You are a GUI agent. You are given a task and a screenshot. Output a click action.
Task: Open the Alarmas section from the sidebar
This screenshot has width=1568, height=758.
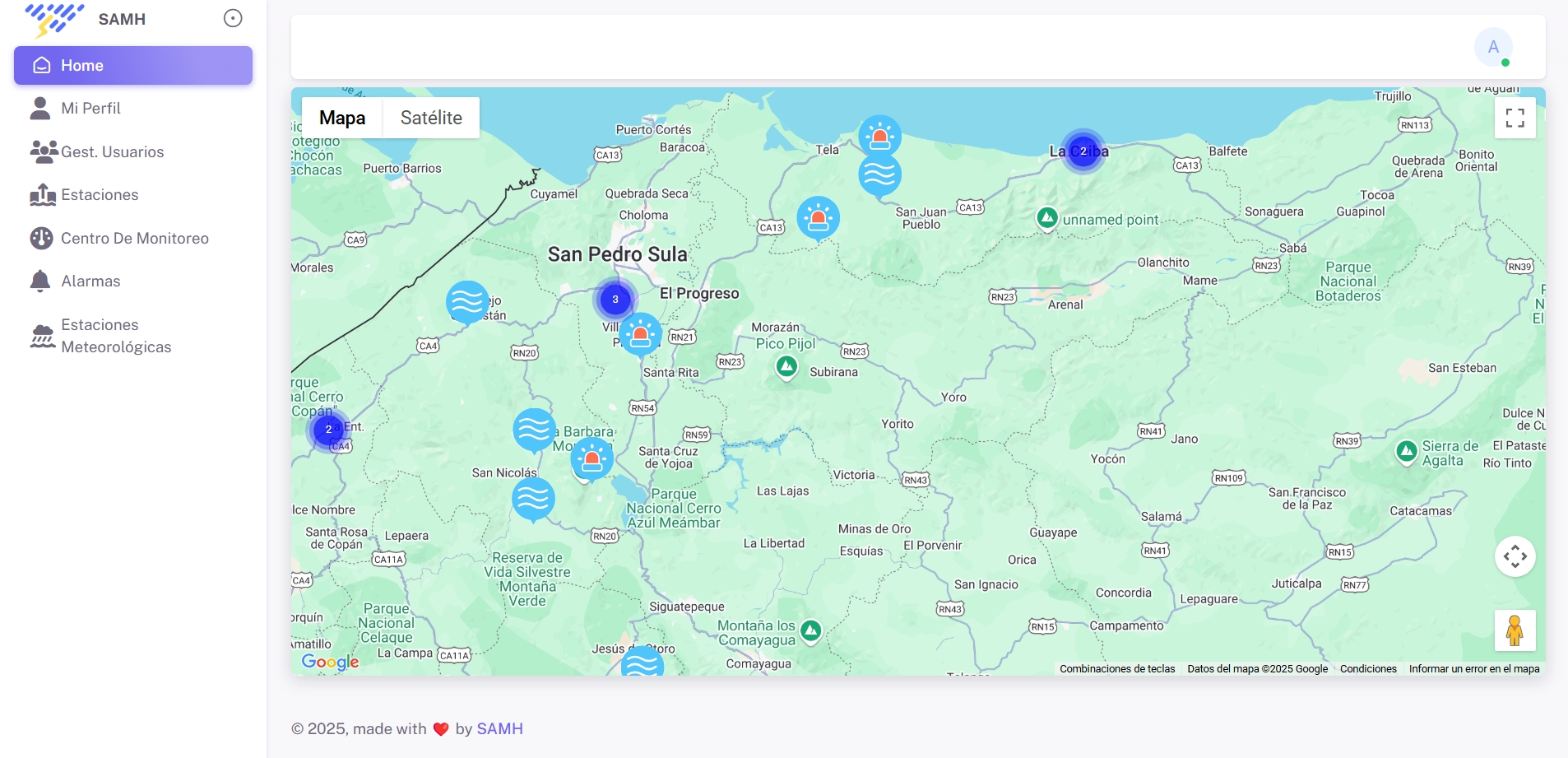click(90, 281)
